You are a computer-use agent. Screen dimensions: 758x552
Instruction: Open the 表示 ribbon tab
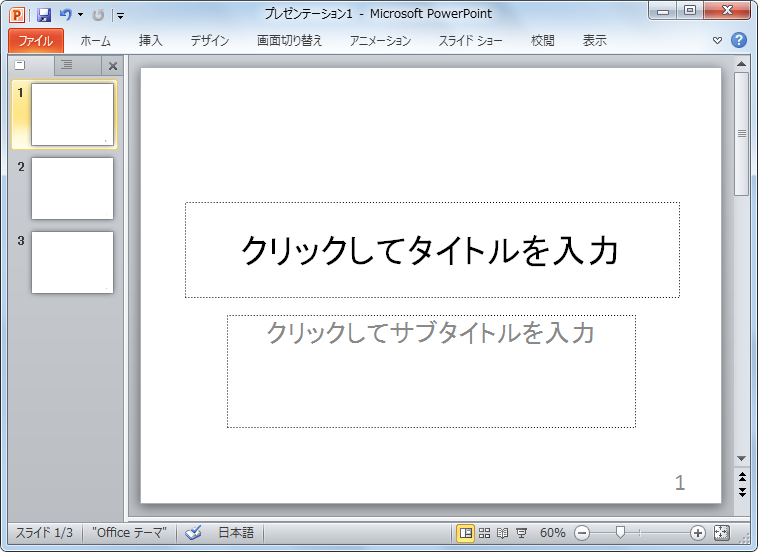594,41
